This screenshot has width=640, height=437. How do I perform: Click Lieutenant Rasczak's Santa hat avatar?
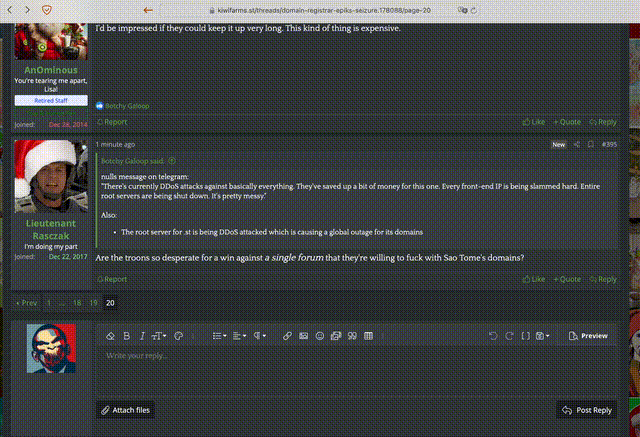(x=51, y=176)
